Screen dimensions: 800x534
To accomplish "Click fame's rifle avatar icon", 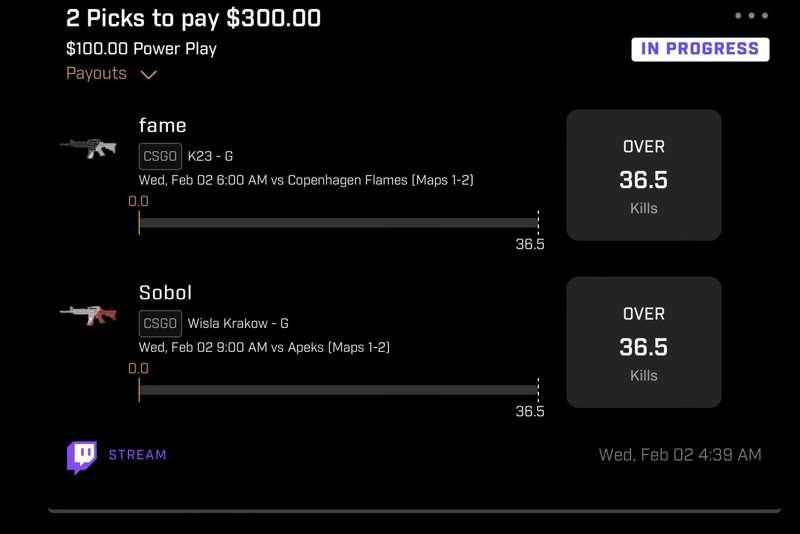I will pyautogui.click(x=88, y=147).
